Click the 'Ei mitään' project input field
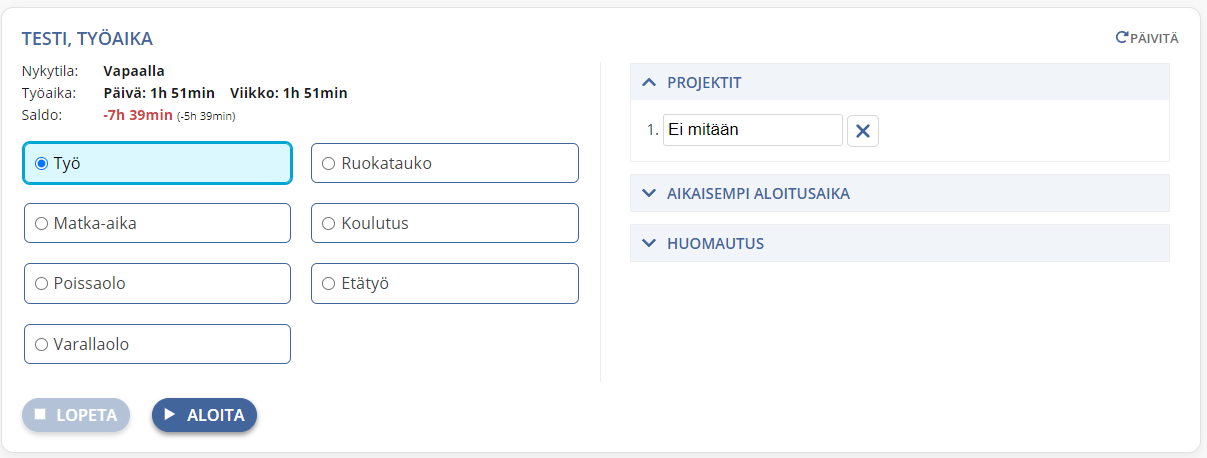This screenshot has width=1207, height=458. click(x=753, y=130)
